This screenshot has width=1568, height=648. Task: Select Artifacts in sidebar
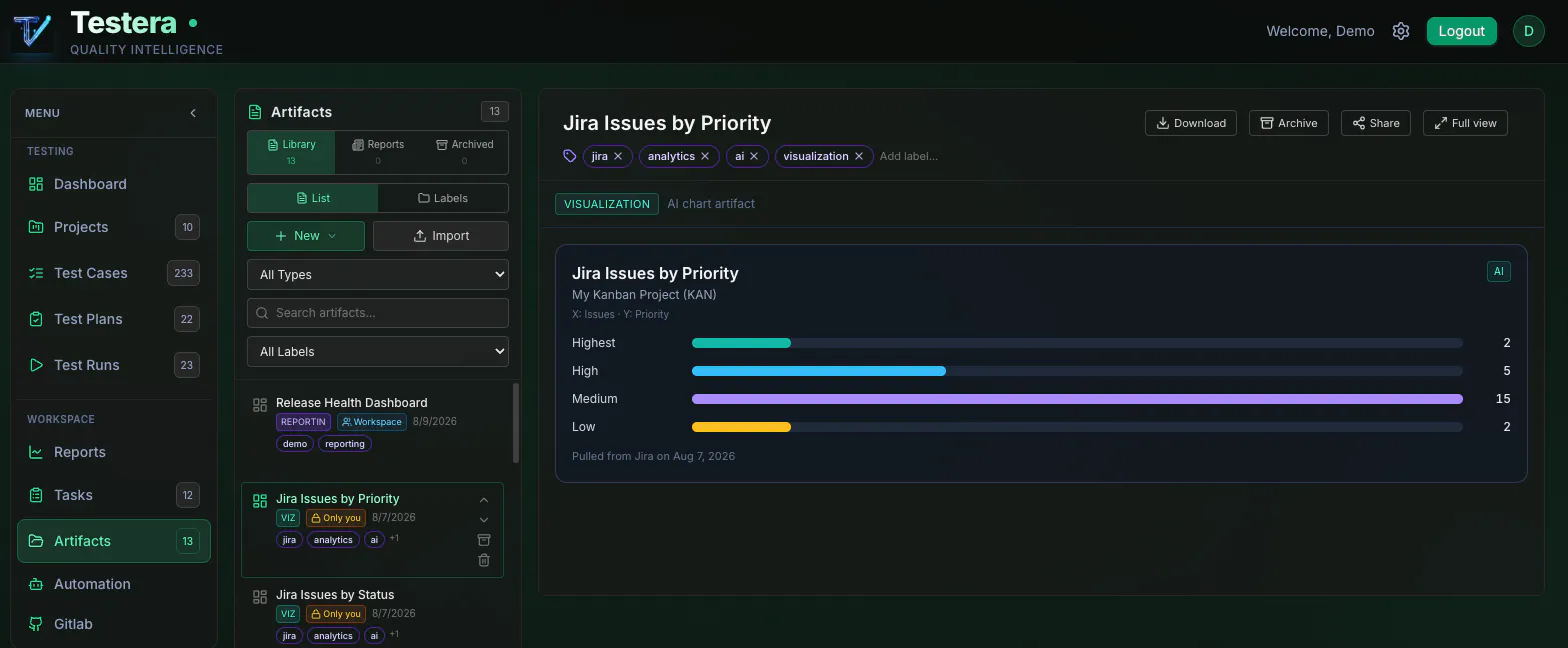pyautogui.click(x=114, y=541)
